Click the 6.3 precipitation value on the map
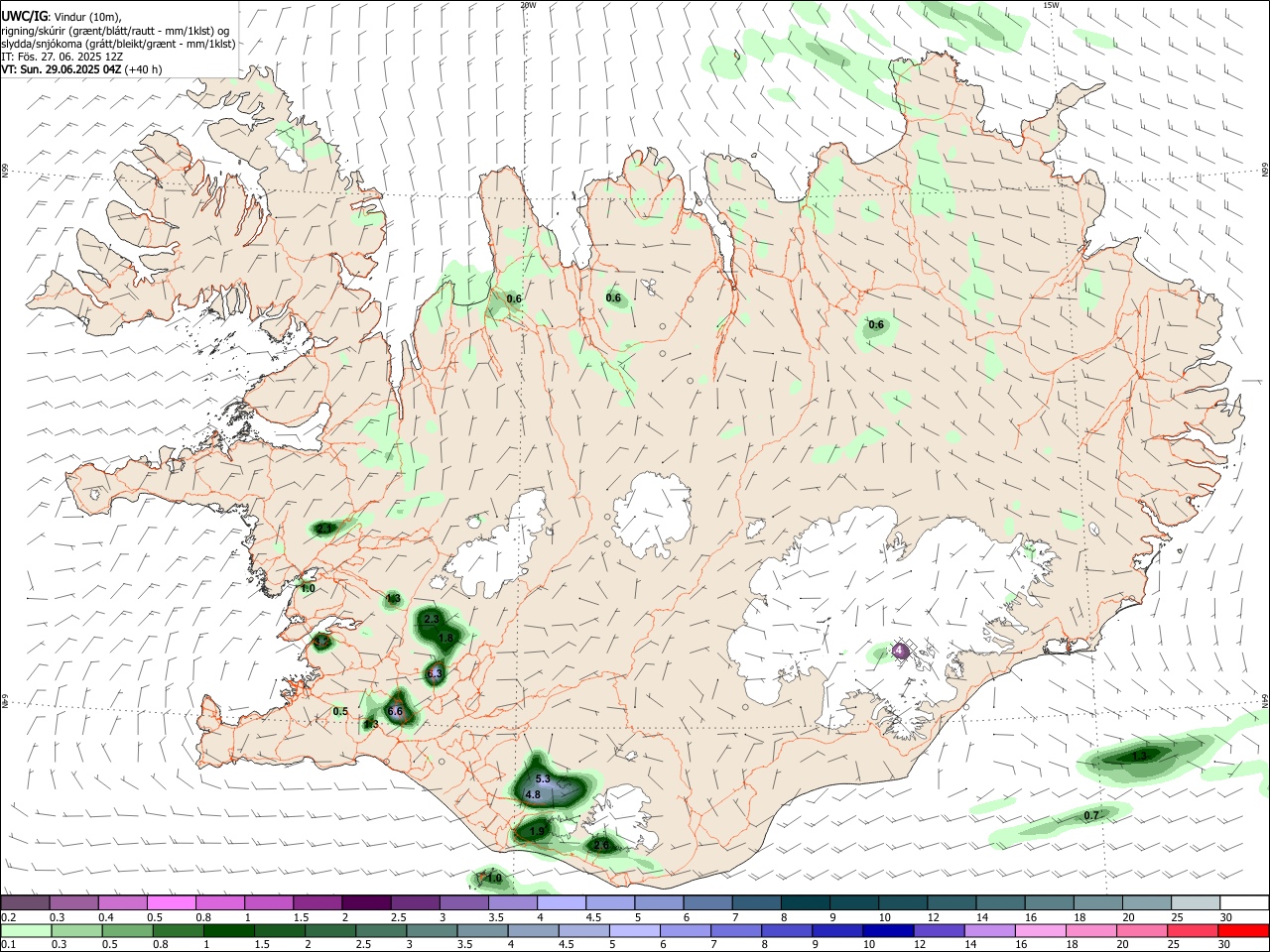The height and width of the screenshot is (952, 1270). coord(434,674)
